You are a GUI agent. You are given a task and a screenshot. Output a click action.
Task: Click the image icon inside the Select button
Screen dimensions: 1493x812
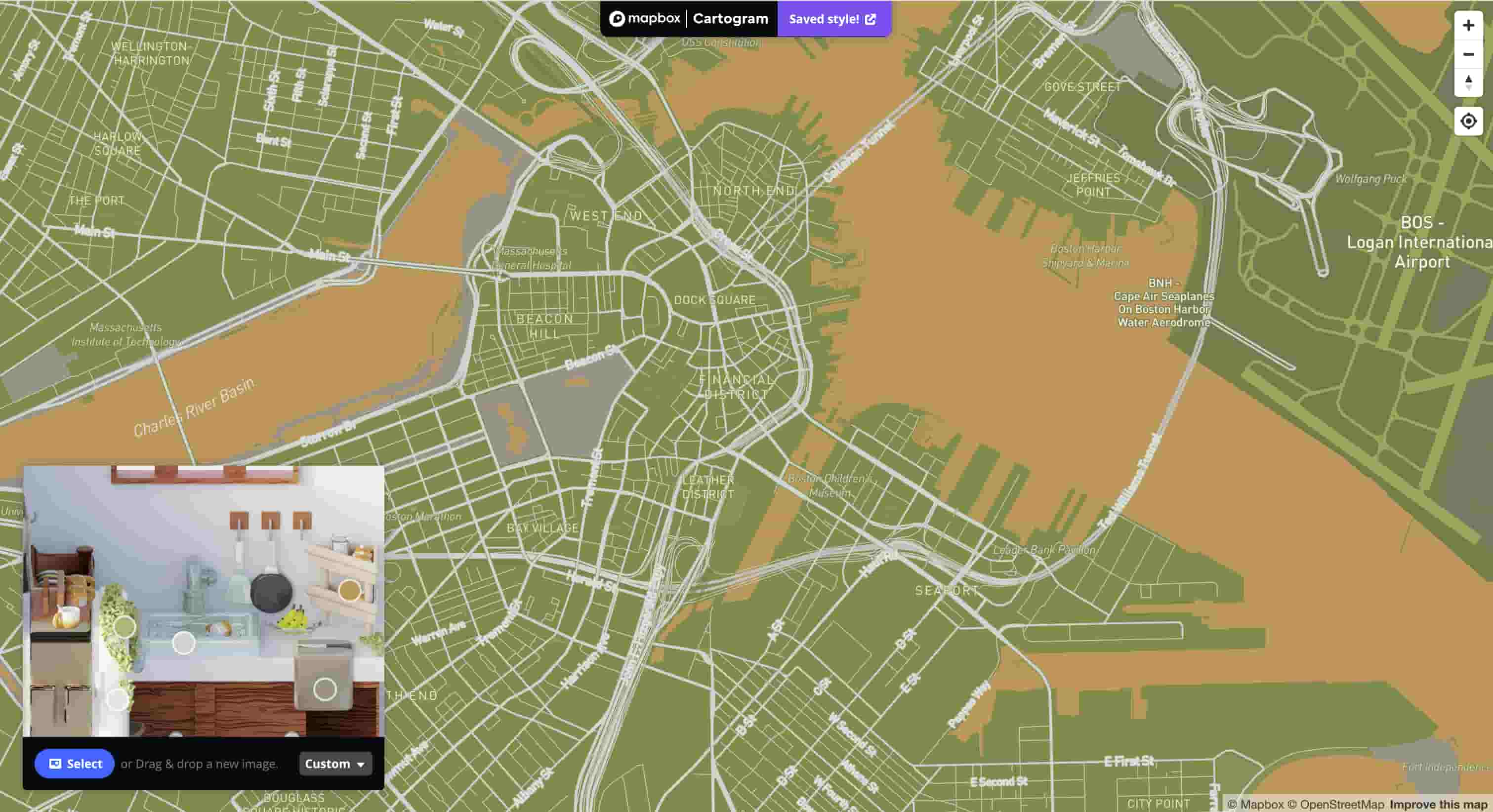tap(56, 764)
